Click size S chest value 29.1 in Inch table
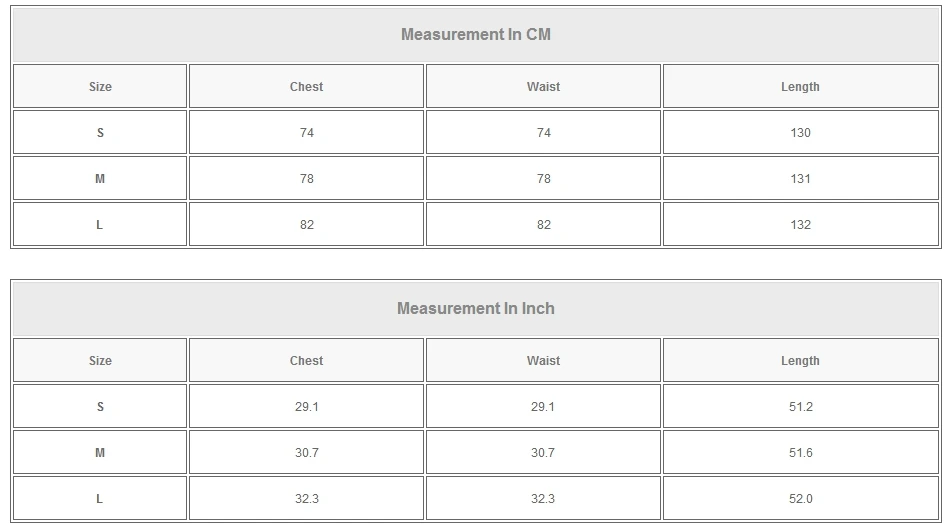950x530 pixels. coord(306,407)
